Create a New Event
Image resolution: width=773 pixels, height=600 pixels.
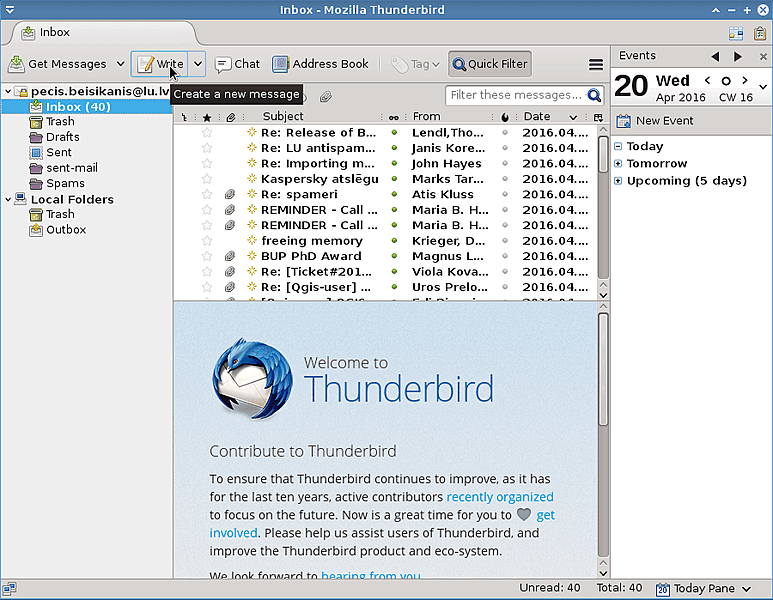coord(655,121)
